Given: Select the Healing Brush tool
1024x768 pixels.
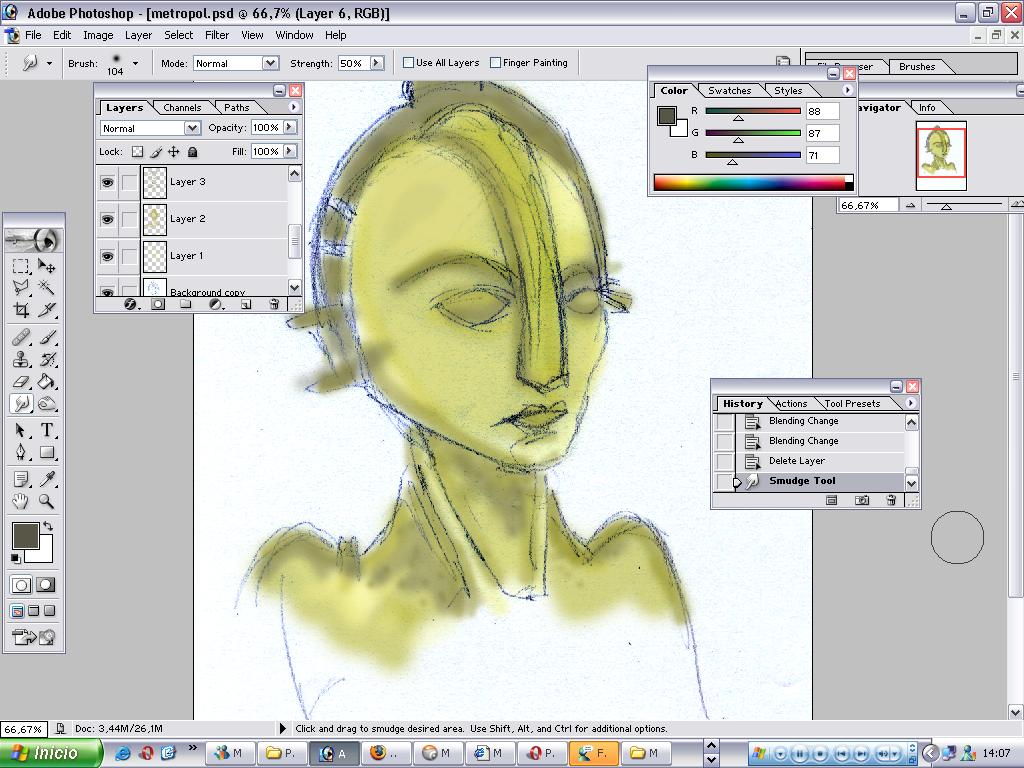Looking at the screenshot, I should point(21,337).
